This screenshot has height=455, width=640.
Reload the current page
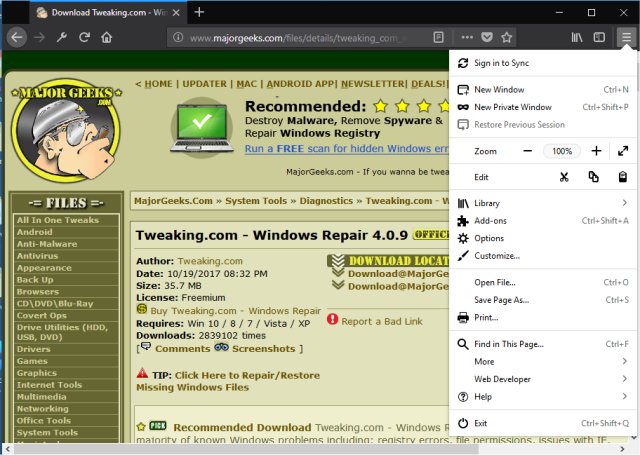[x=84, y=38]
